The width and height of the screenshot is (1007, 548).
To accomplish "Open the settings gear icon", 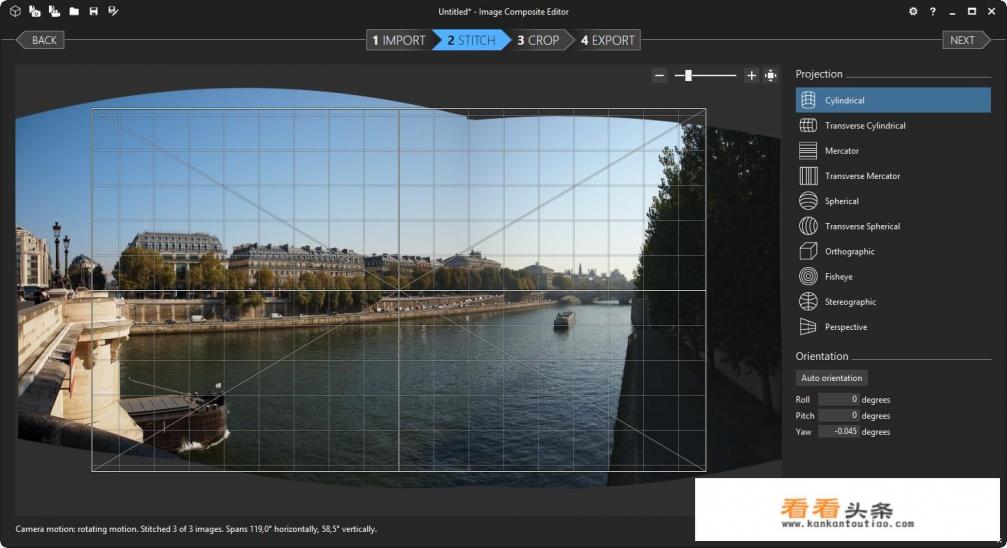I will [x=912, y=11].
